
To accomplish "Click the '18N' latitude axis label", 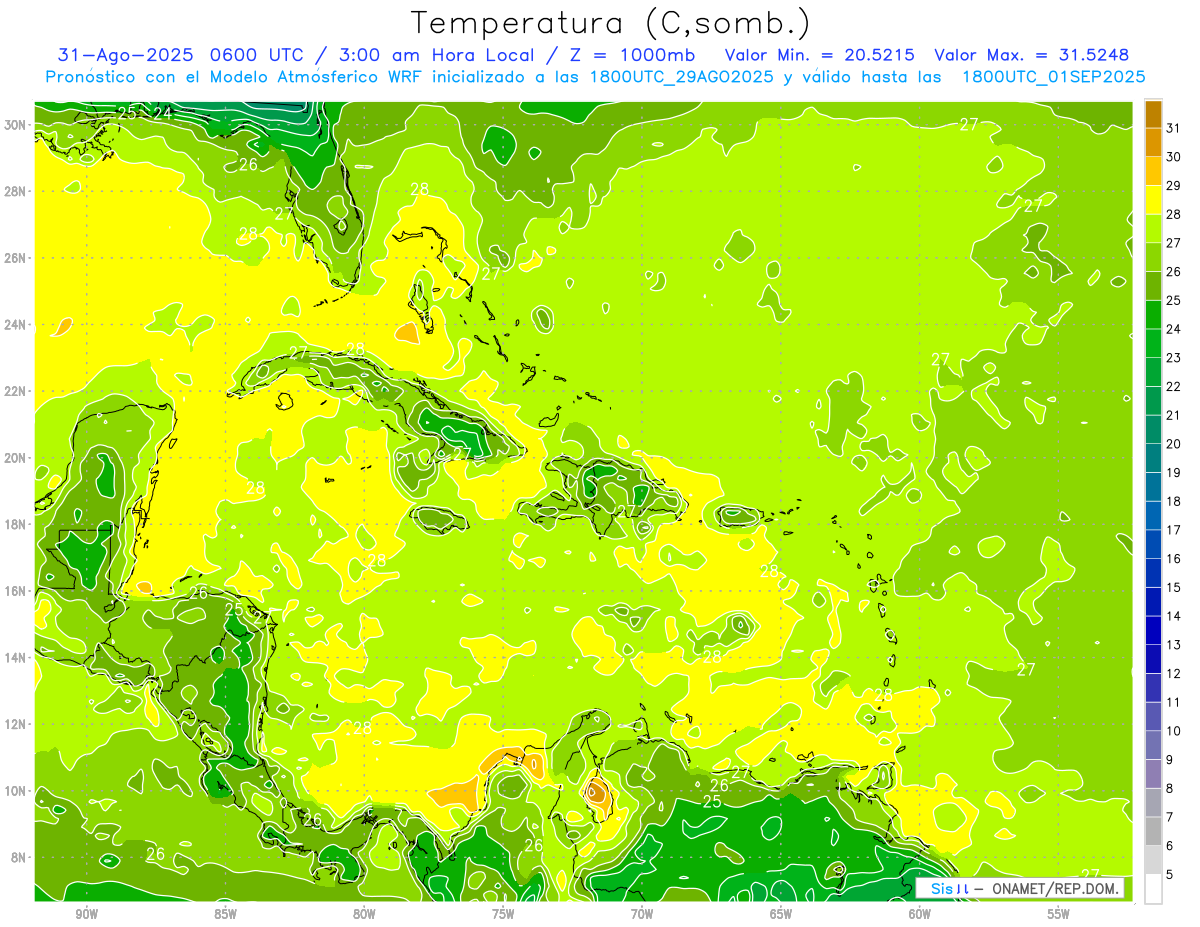I will click(x=16, y=524).
